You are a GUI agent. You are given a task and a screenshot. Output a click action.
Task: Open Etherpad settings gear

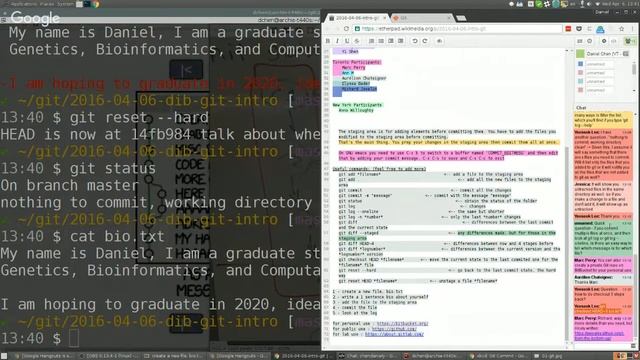(604, 41)
